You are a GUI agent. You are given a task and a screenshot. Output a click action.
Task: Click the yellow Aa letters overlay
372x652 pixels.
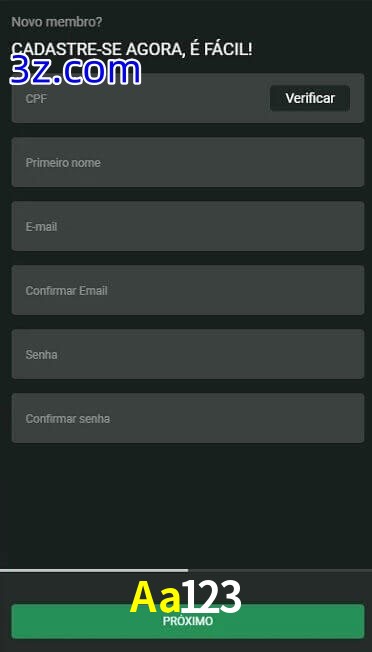coord(156,597)
